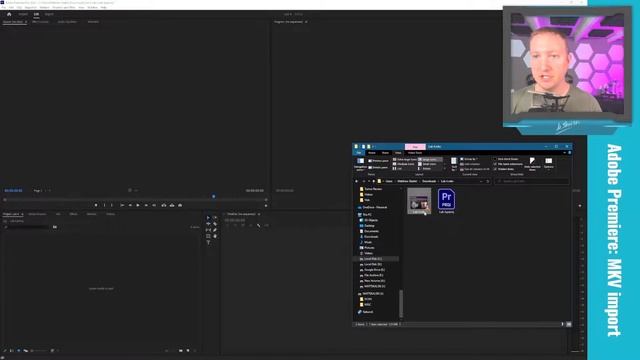The width and height of the screenshot is (640, 360).
Task: Open the Effect Controls tab
Action: point(40,22)
